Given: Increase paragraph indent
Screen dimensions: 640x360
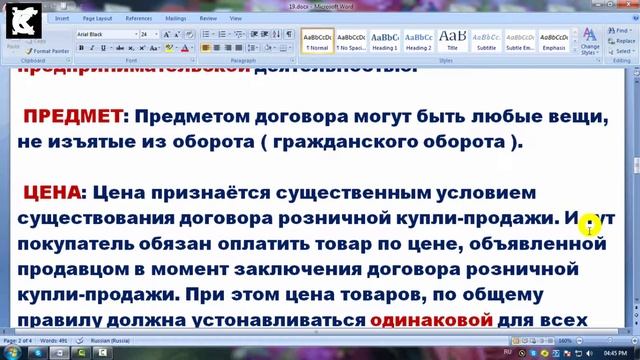Looking at the screenshot, I should pos(265,34).
